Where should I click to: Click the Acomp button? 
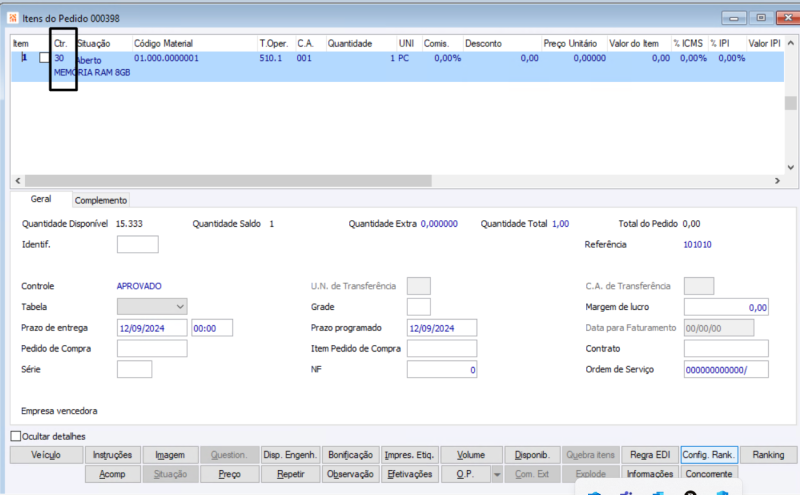[x=112, y=474]
